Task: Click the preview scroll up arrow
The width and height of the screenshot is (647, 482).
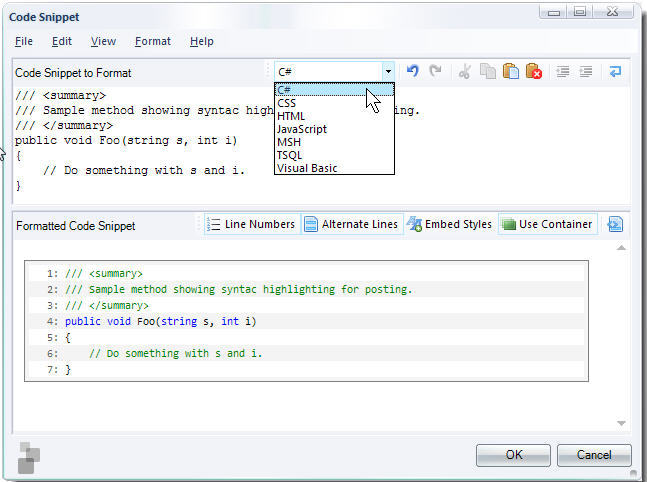Action: point(621,248)
